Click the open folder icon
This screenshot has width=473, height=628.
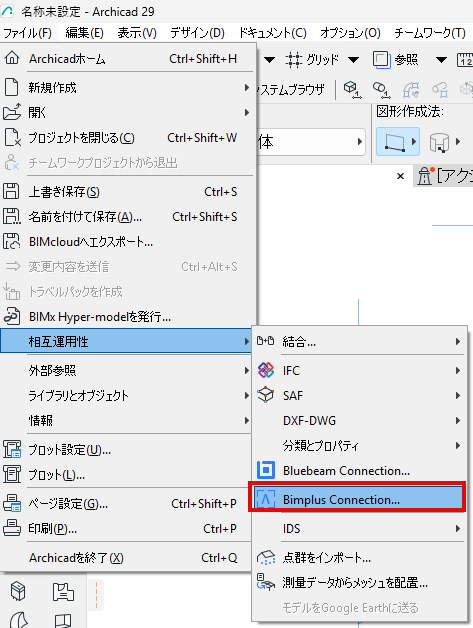point(12,112)
